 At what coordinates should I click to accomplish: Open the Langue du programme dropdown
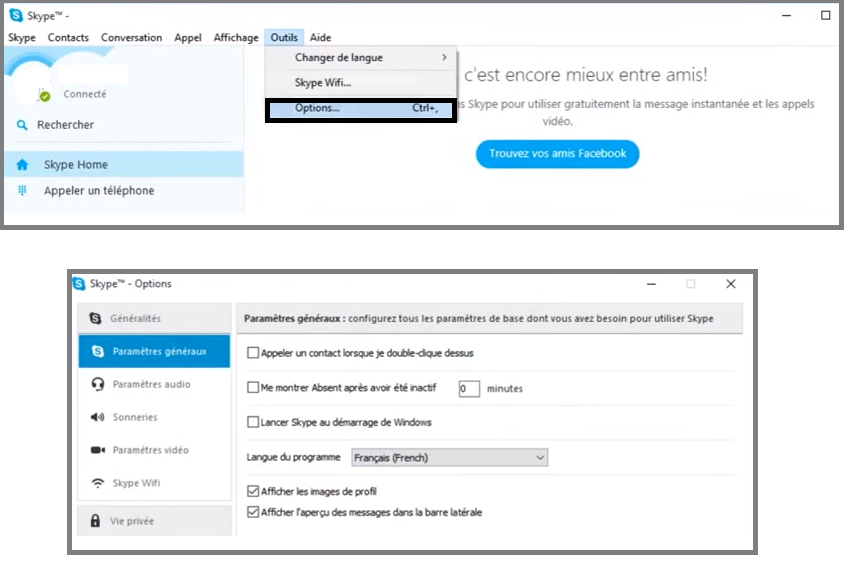pos(449,457)
